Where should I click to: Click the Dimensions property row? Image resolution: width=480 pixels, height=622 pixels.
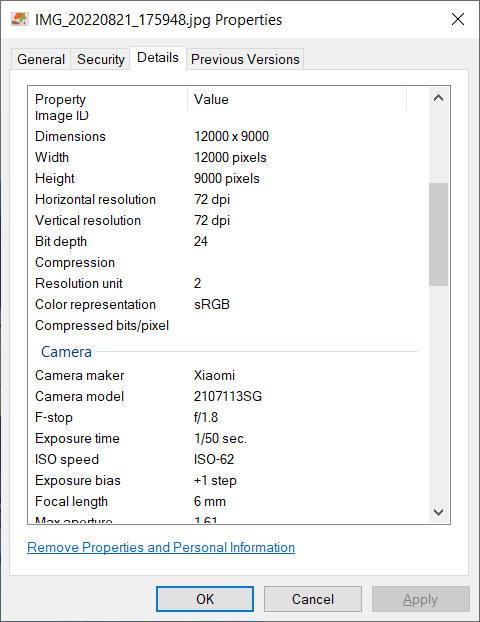click(x=228, y=136)
